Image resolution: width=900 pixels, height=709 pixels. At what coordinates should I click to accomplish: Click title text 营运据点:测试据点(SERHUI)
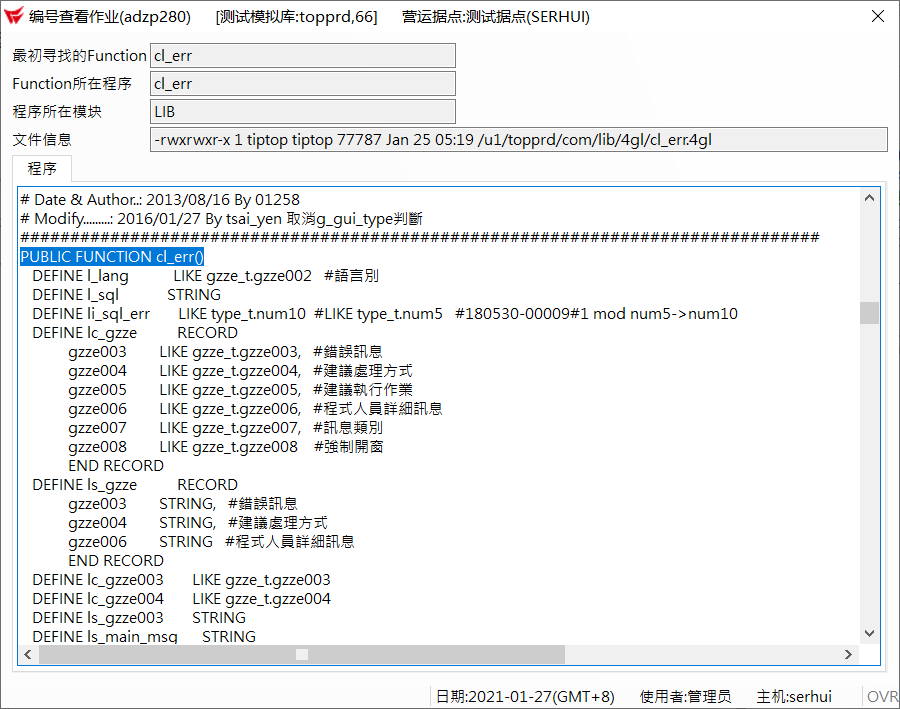495,17
